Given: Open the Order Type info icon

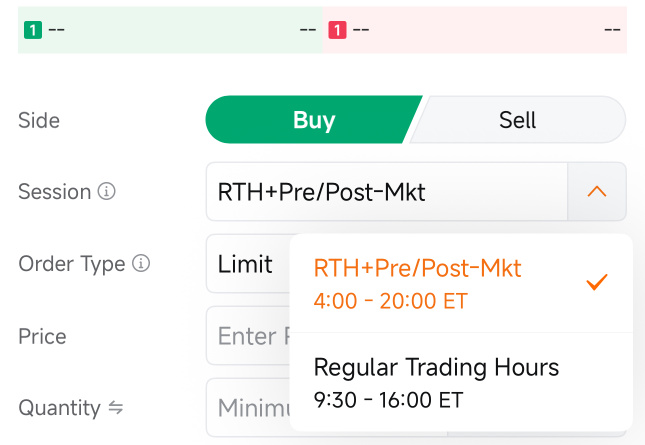Looking at the screenshot, I should (141, 264).
